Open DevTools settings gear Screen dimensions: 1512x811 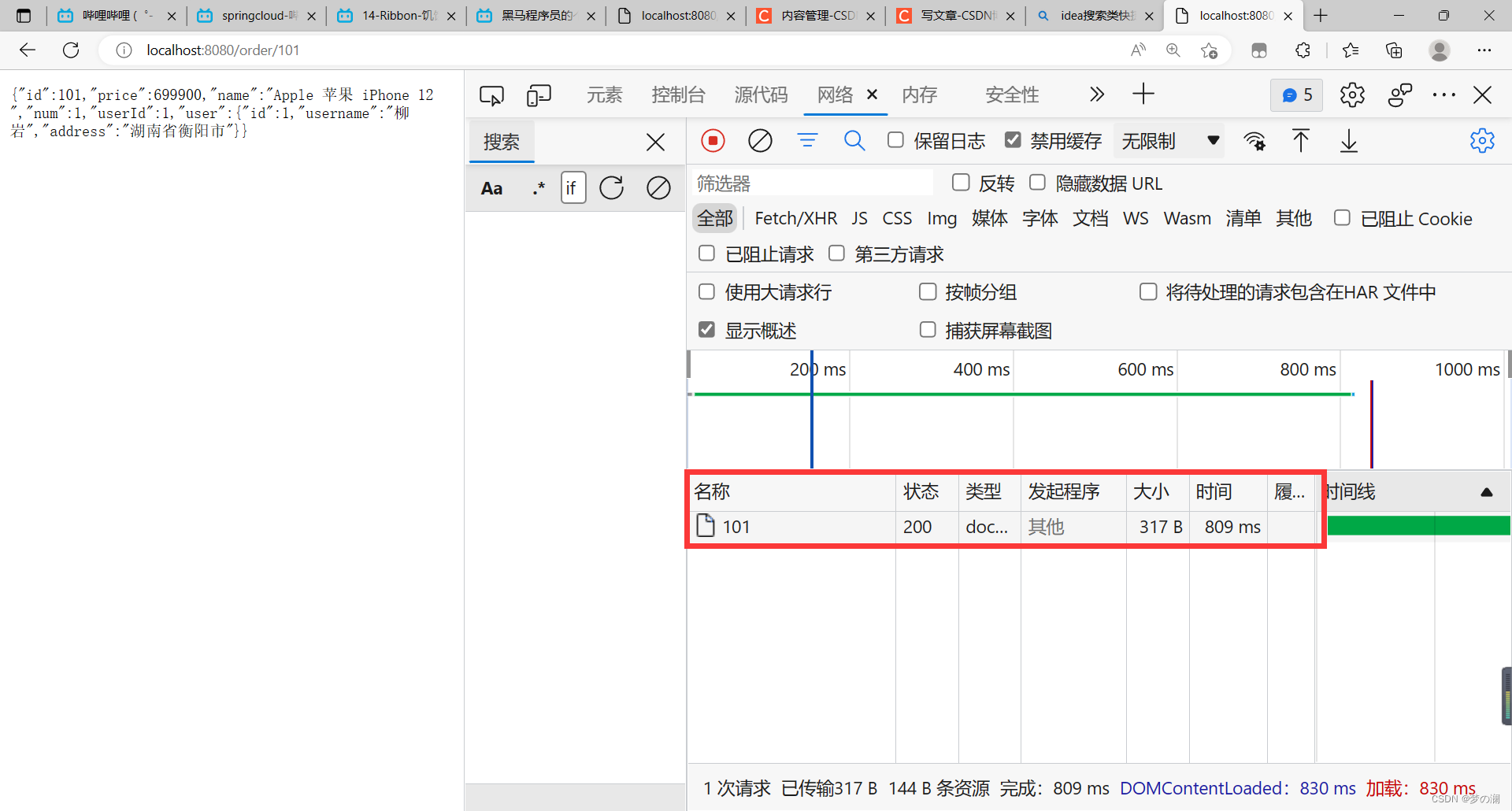[1352, 95]
